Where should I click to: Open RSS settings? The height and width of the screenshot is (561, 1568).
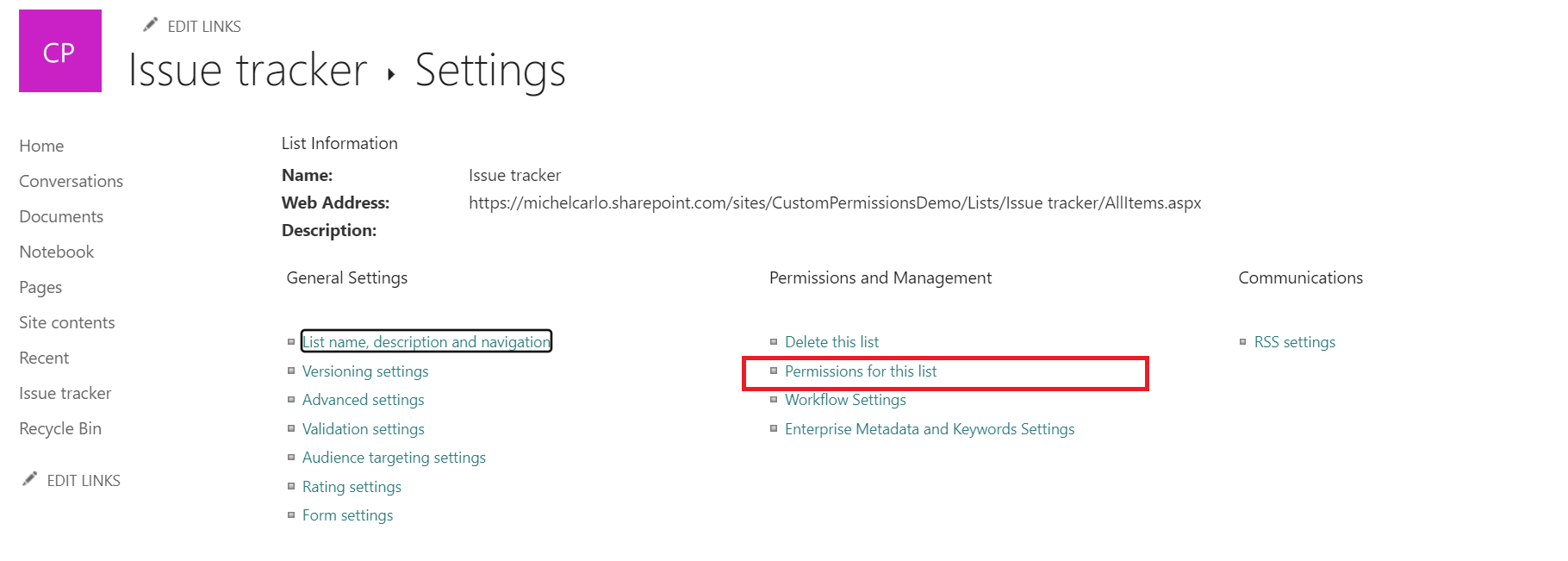tap(1295, 341)
